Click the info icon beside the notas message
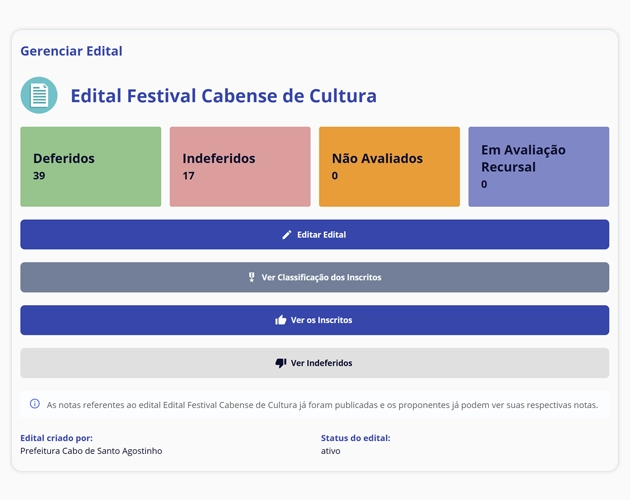 pyautogui.click(x=35, y=405)
